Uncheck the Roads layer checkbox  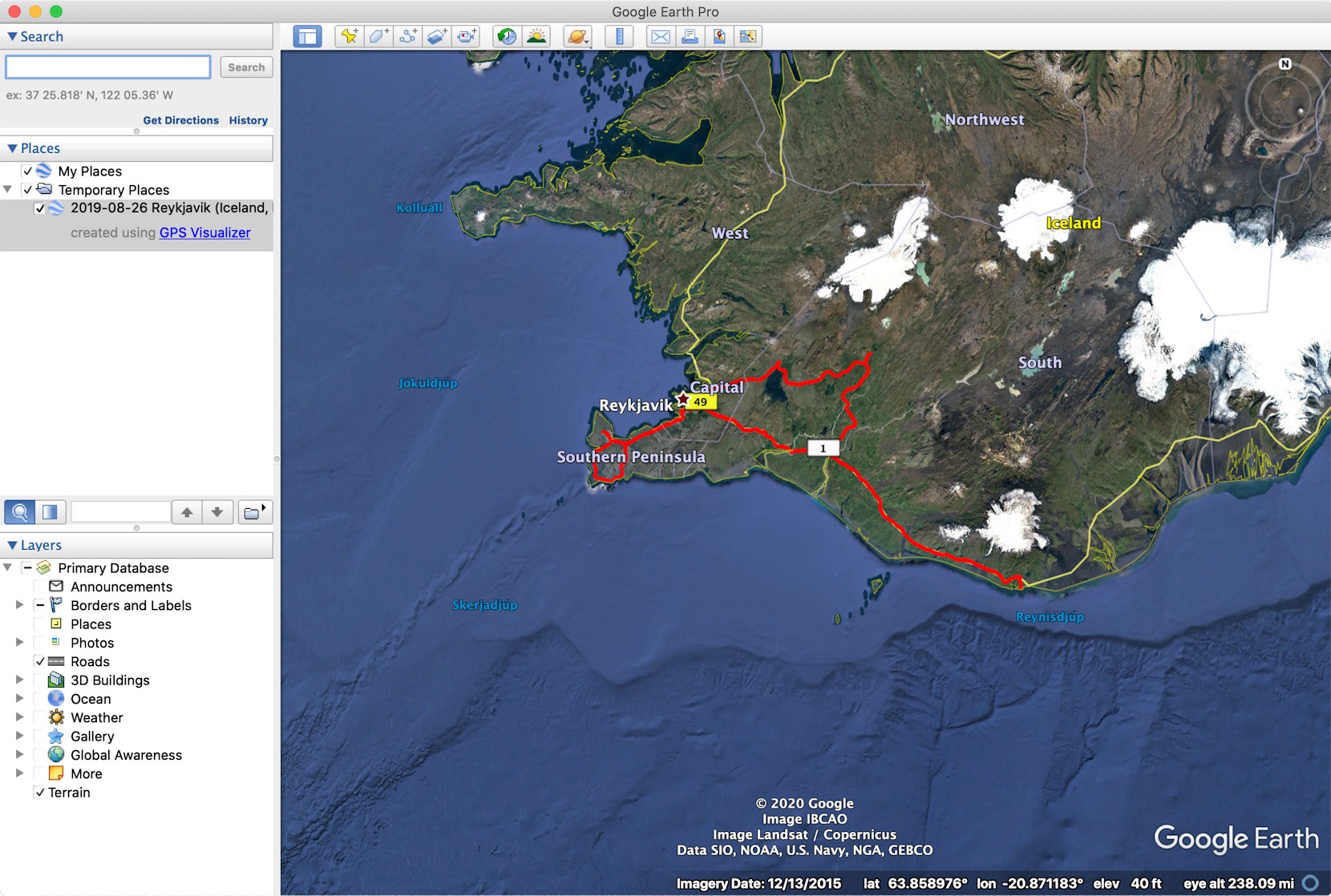40,661
